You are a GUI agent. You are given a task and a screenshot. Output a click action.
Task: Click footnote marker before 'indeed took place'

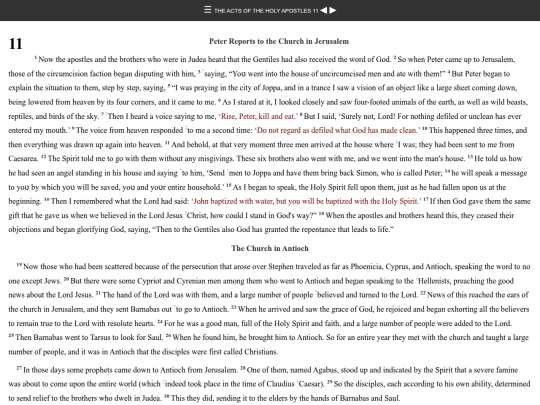click(x=164, y=382)
